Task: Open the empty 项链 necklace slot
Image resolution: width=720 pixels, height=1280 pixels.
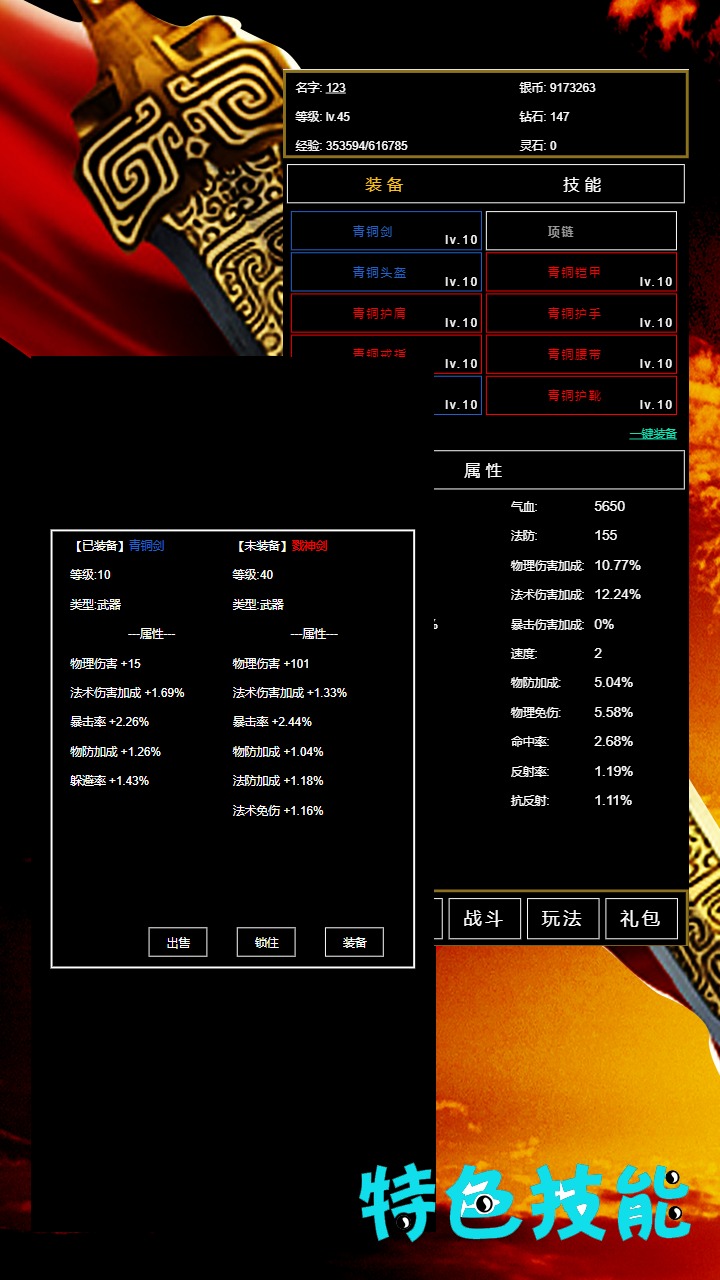Action: click(x=581, y=231)
